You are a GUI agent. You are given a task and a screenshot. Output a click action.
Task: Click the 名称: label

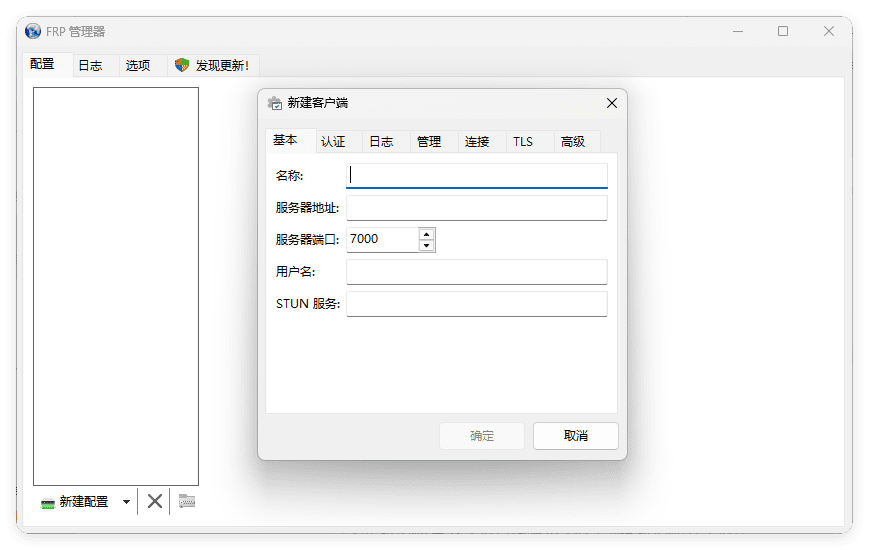tap(289, 176)
